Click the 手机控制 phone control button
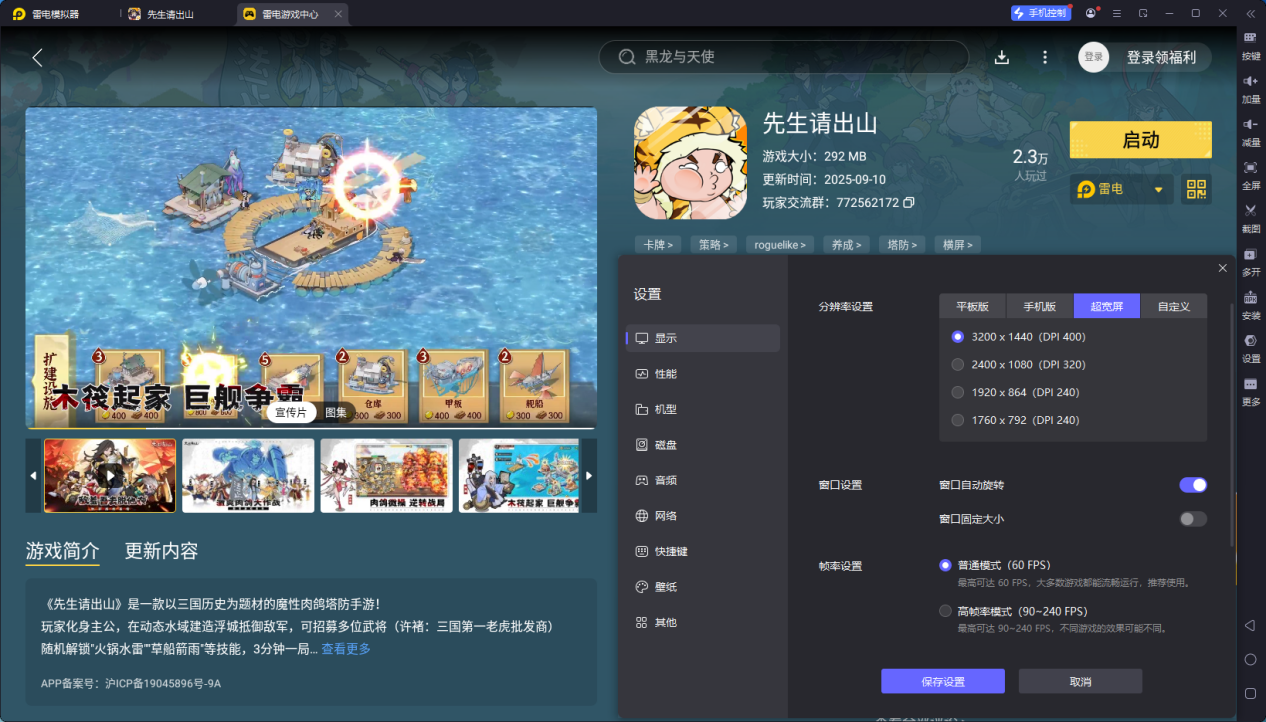The image size is (1266, 722). tap(1039, 13)
